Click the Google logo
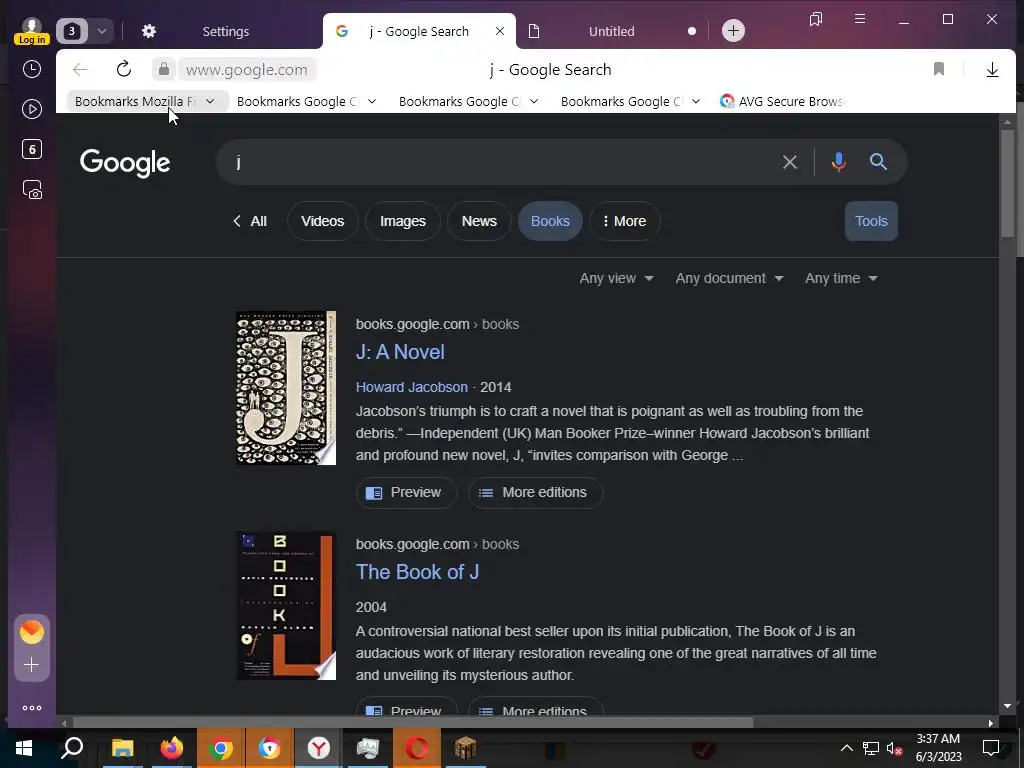1024x768 pixels. (125, 163)
